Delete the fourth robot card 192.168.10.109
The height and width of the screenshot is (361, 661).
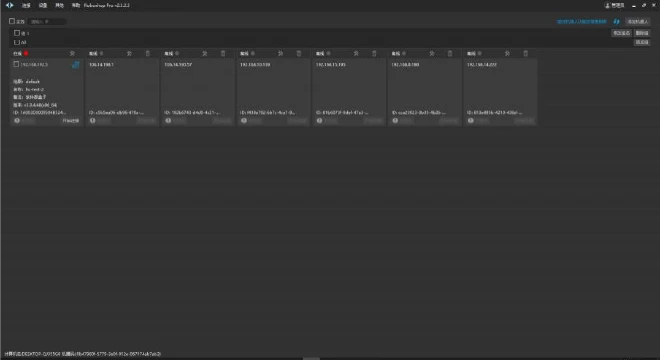tap(299, 54)
